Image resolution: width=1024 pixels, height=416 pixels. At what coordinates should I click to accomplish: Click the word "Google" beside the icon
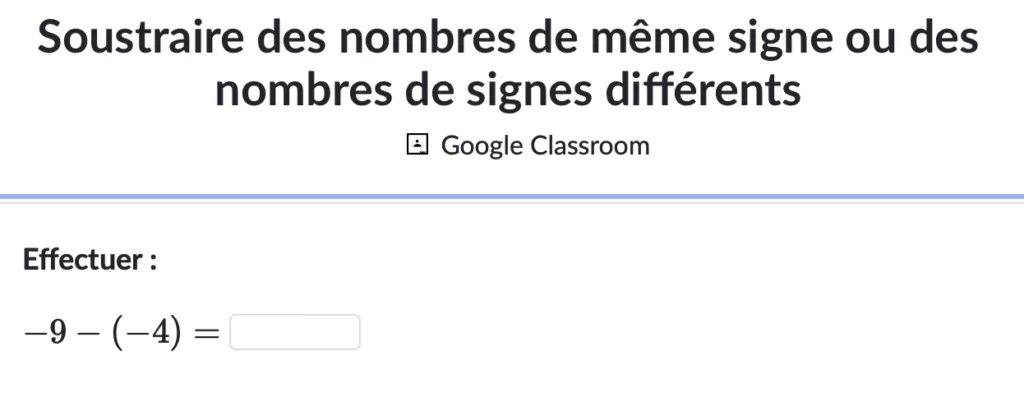click(x=482, y=146)
